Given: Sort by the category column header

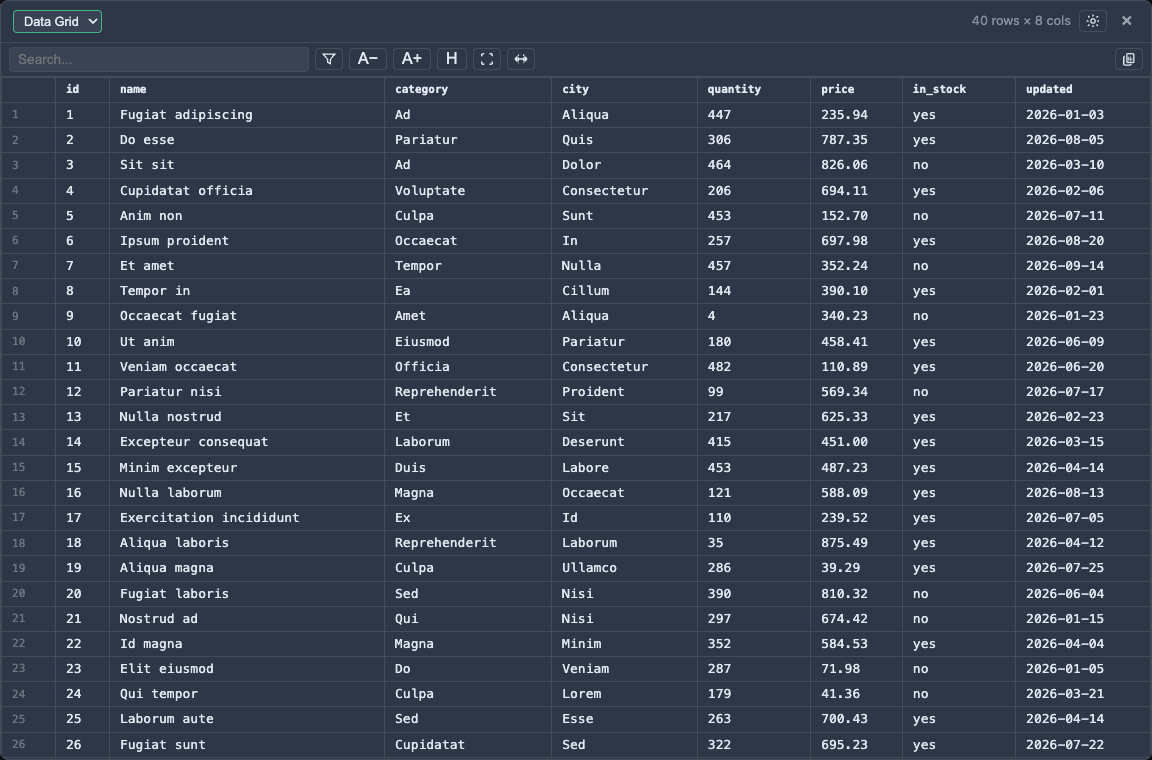Looking at the screenshot, I should tap(468, 89).
